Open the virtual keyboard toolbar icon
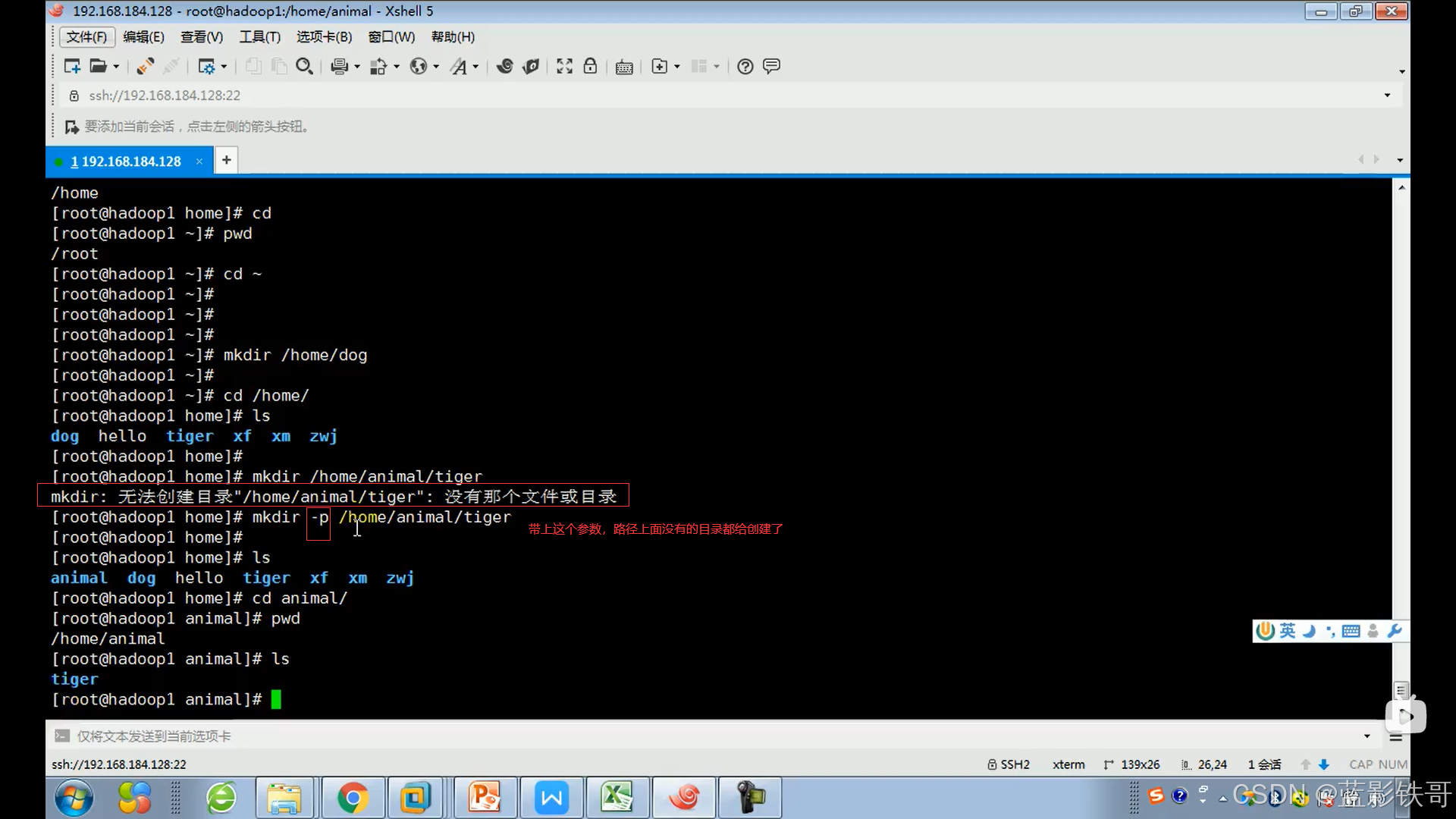 click(x=624, y=67)
